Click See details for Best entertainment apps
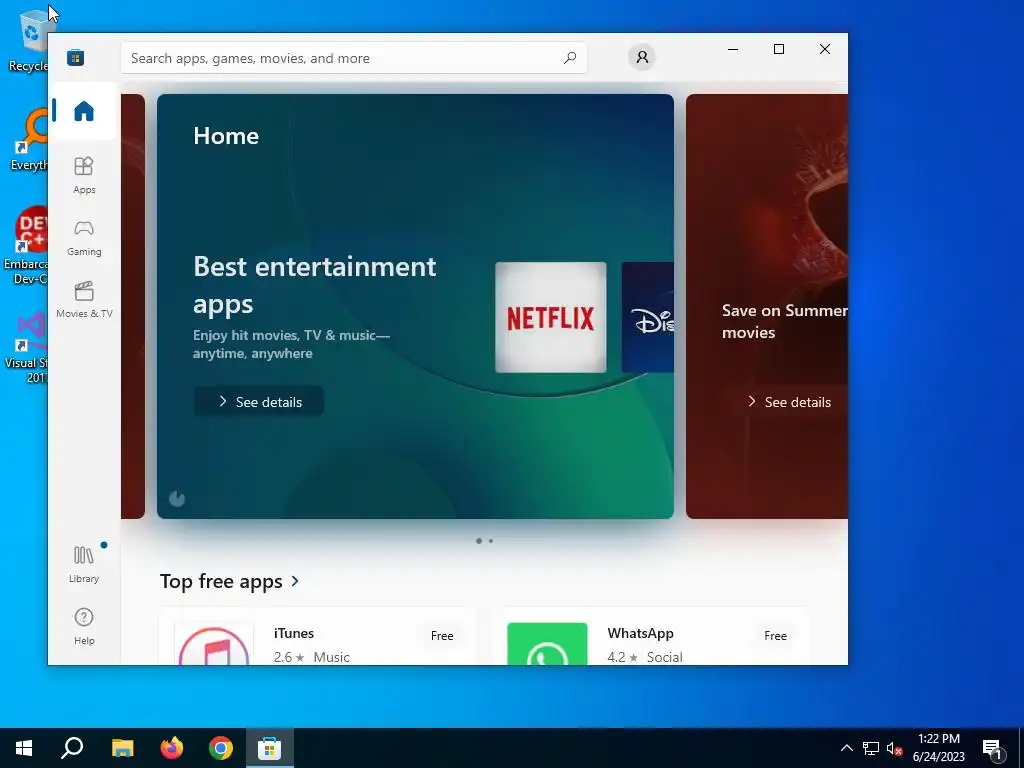1024x768 pixels. (259, 402)
